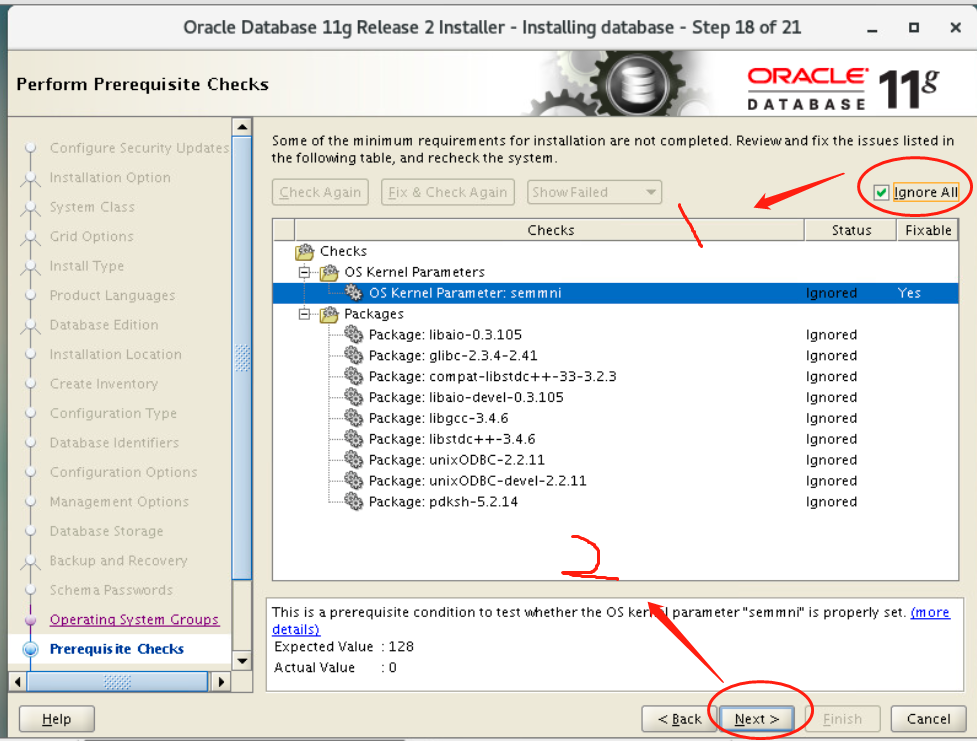Click the Checks root folder icon

305,251
